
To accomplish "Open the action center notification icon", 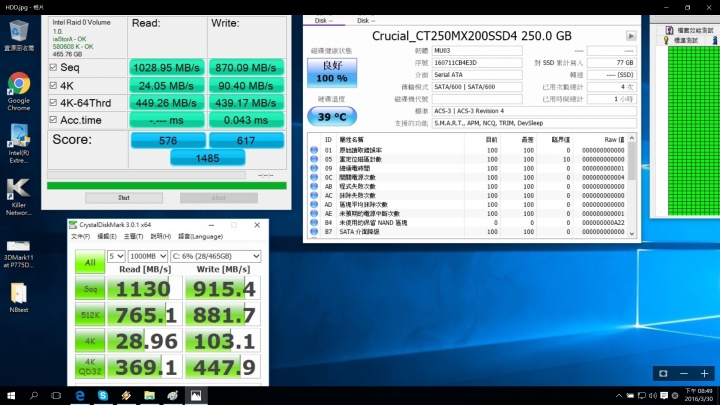I will click(x=664, y=395).
